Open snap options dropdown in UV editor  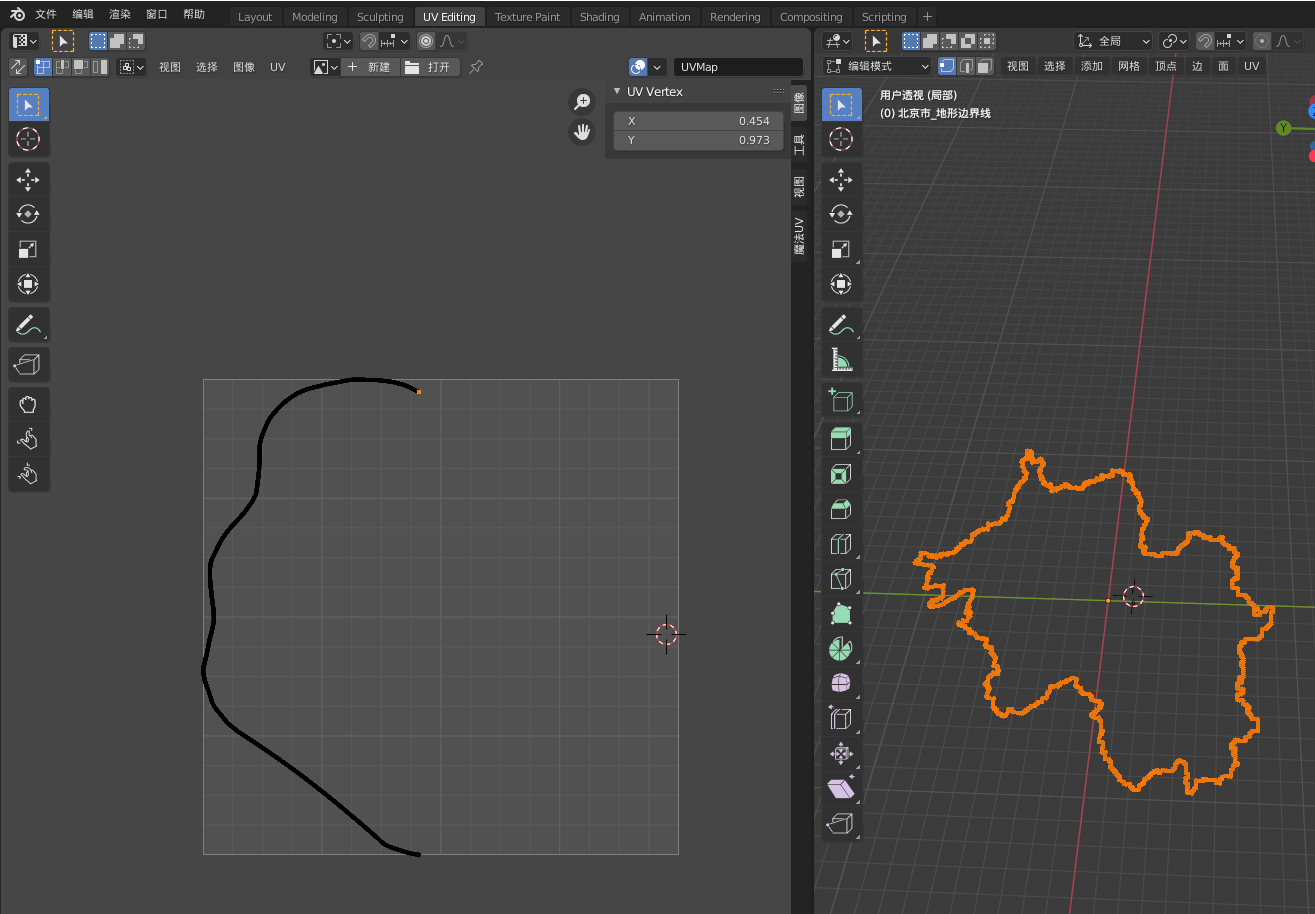tap(394, 41)
